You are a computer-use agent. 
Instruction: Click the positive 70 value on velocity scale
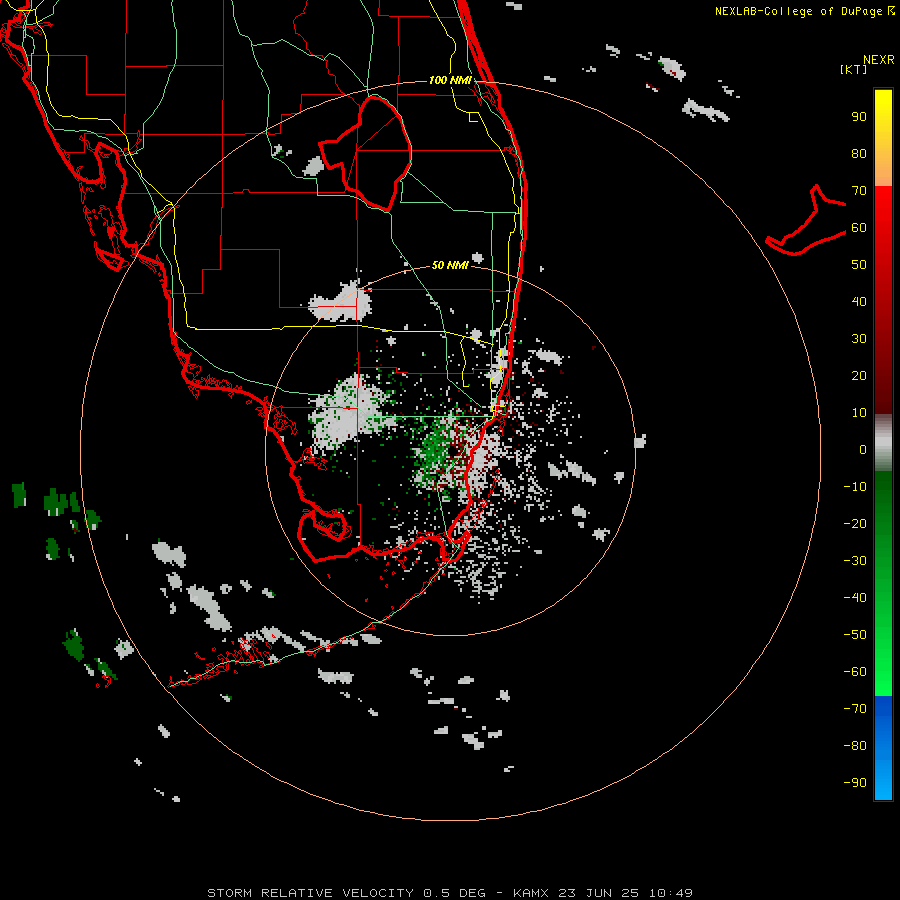coord(859,191)
